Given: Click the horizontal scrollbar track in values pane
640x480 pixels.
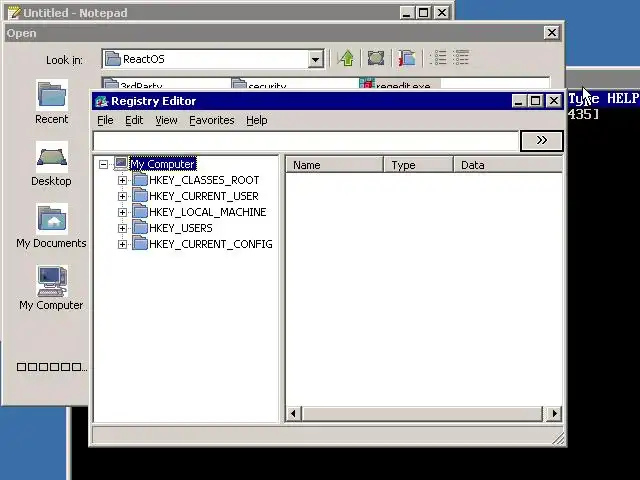Looking at the screenshot, I should (x=422, y=413).
